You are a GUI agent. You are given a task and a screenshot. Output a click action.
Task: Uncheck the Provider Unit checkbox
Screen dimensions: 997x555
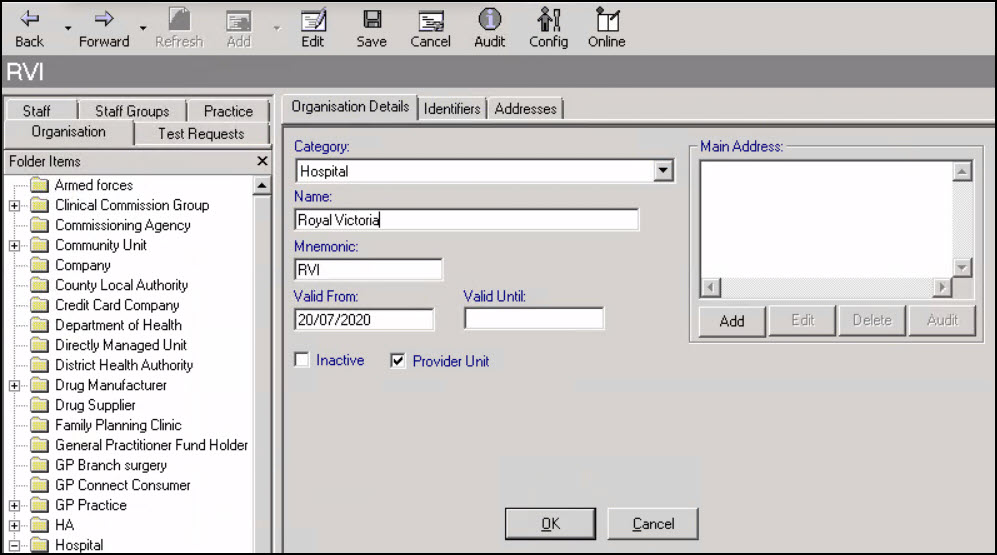pyautogui.click(x=398, y=360)
